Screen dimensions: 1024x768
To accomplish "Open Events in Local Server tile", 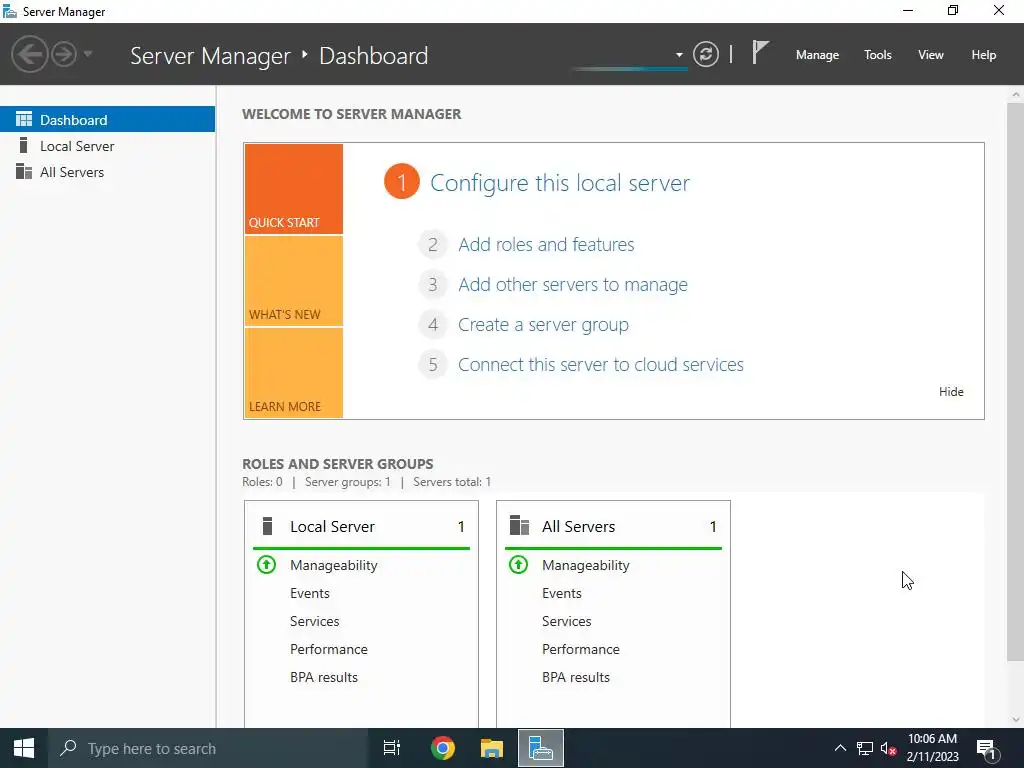I will (x=310, y=593).
